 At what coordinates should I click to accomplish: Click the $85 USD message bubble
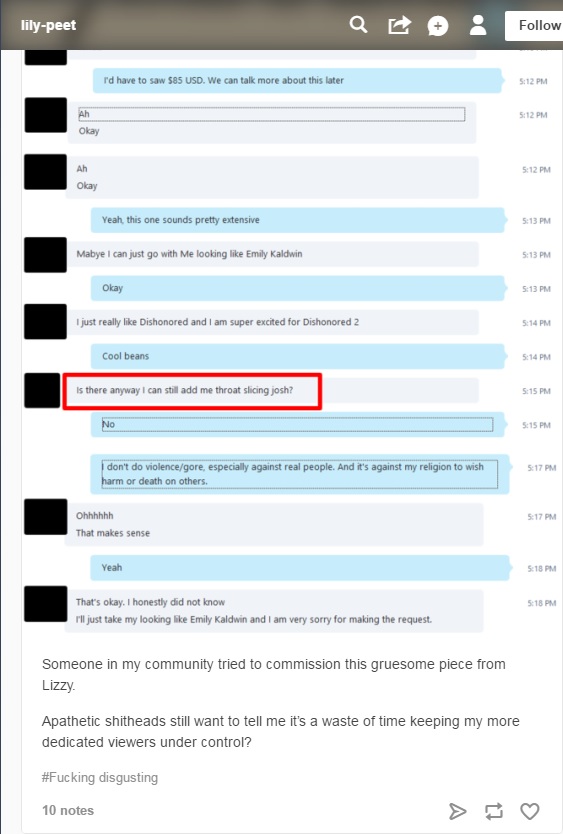pyautogui.click(x=297, y=80)
